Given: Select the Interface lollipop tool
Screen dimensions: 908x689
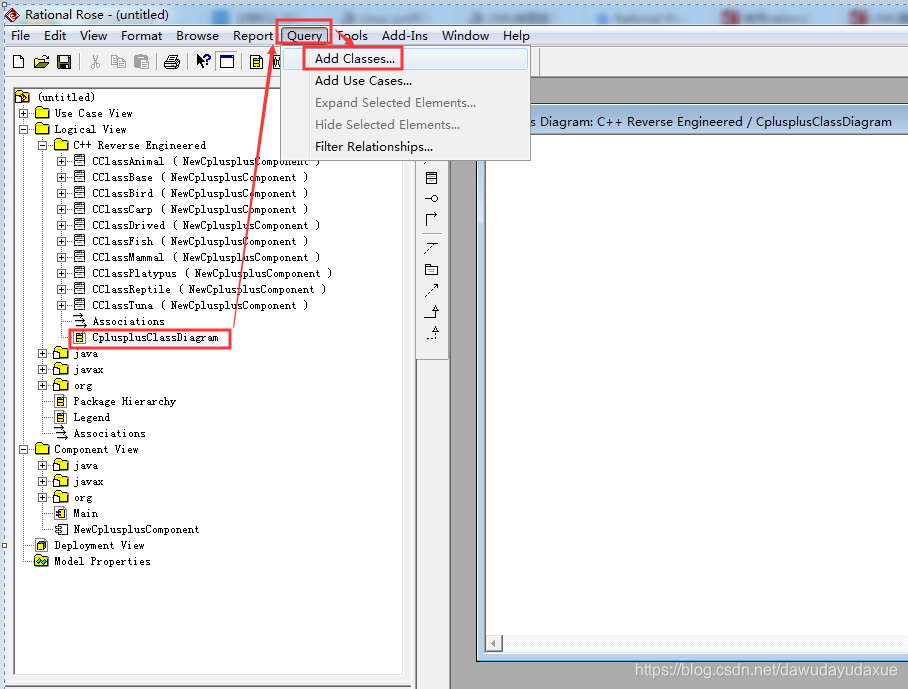Looking at the screenshot, I should [431, 199].
